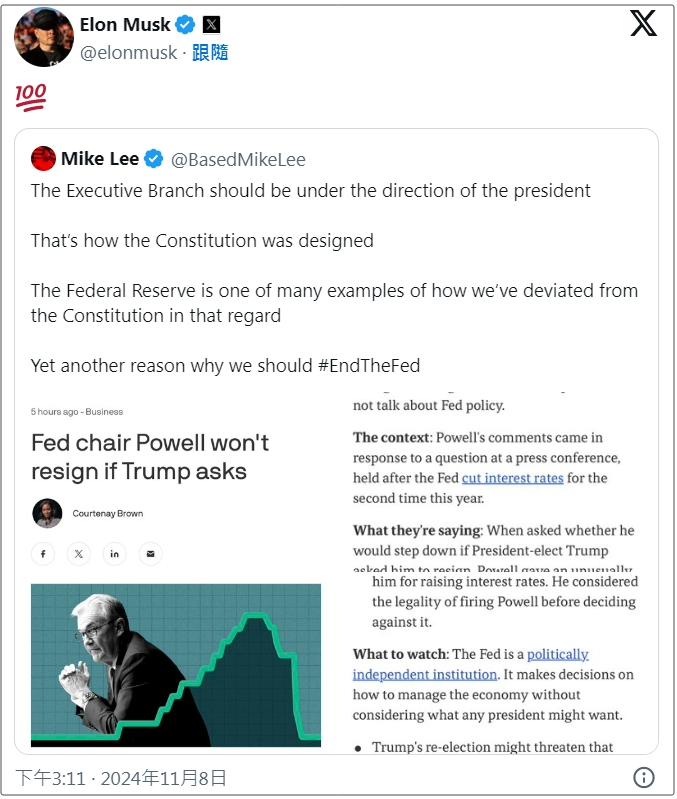Image resolution: width=677 pixels, height=799 pixels.
Task: Open the 'politically independent institution' link
Action: point(470,664)
